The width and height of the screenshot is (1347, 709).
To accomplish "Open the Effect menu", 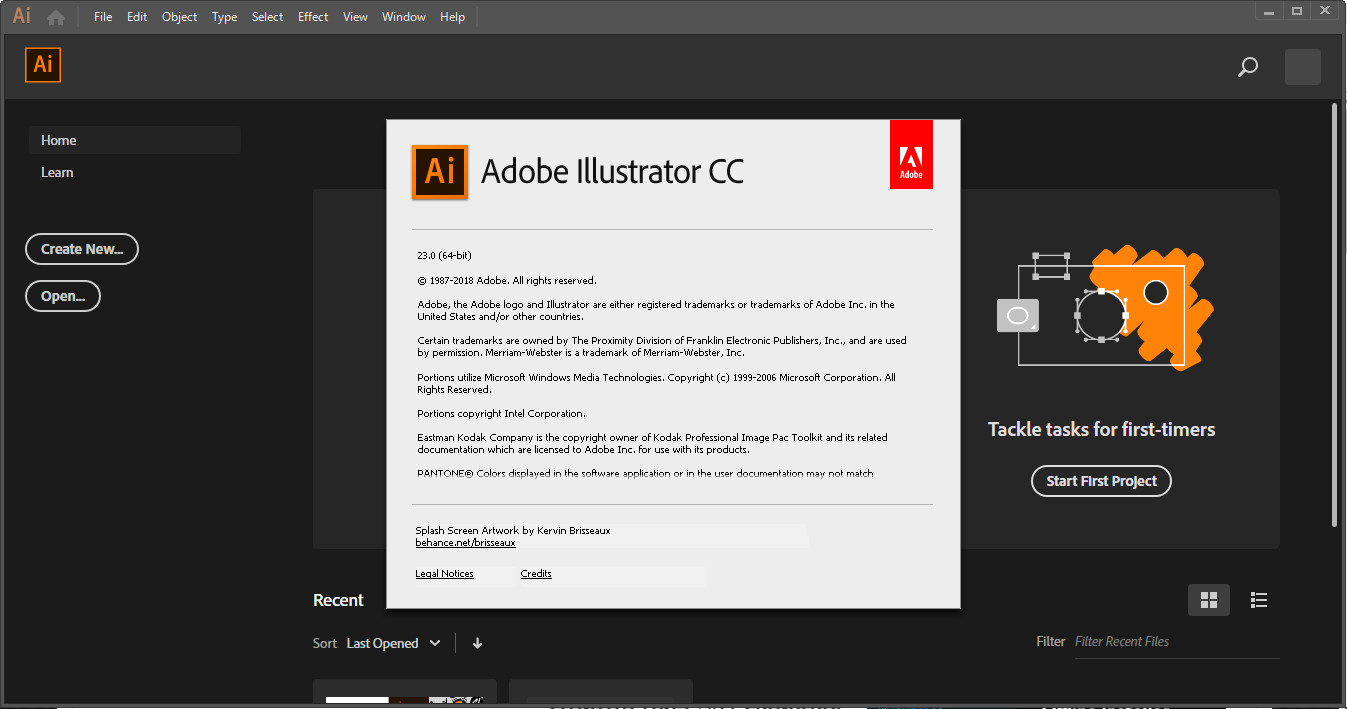I will 313,17.
